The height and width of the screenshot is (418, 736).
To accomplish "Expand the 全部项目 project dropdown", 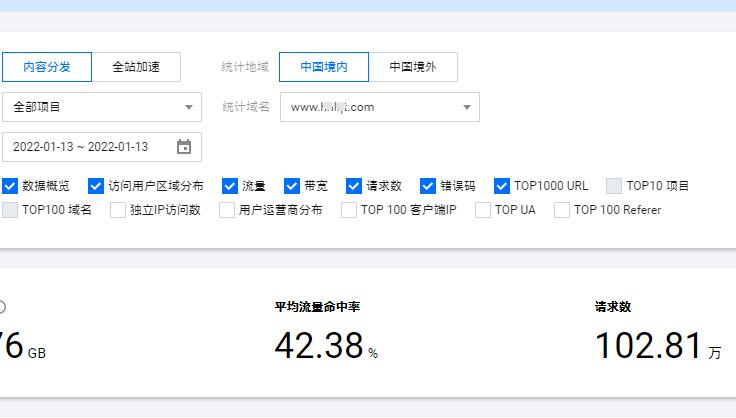I will (102, 107).
